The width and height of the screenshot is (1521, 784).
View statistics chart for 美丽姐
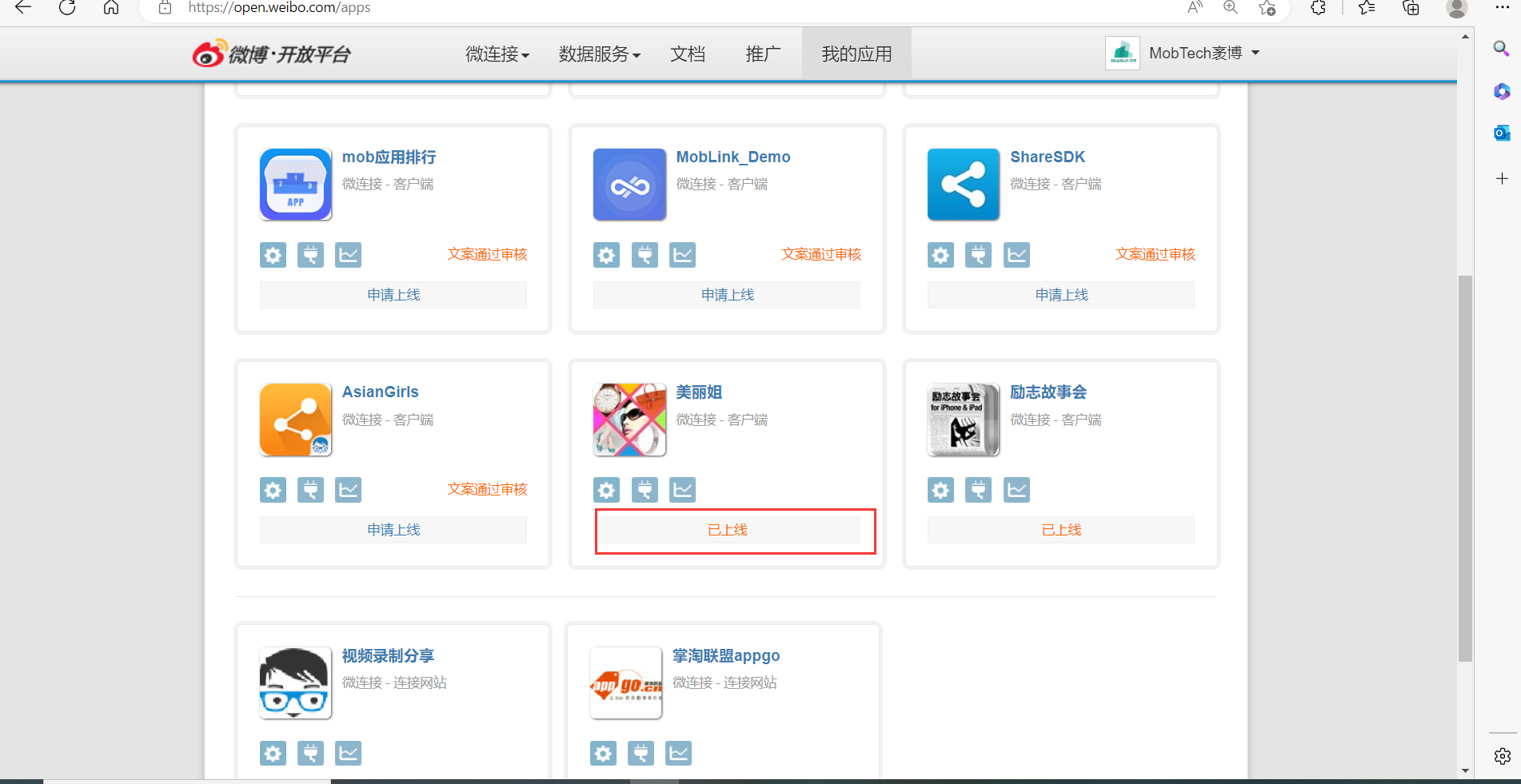[682, 490]
